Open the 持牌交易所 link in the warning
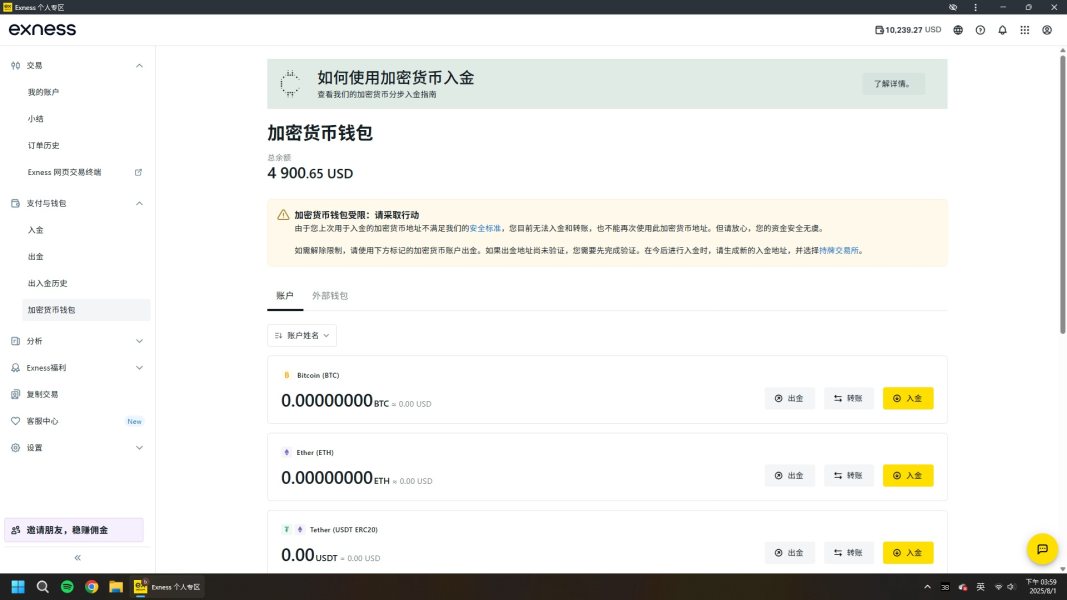The height and width of the screenshot is (600, 1067). 839,250
